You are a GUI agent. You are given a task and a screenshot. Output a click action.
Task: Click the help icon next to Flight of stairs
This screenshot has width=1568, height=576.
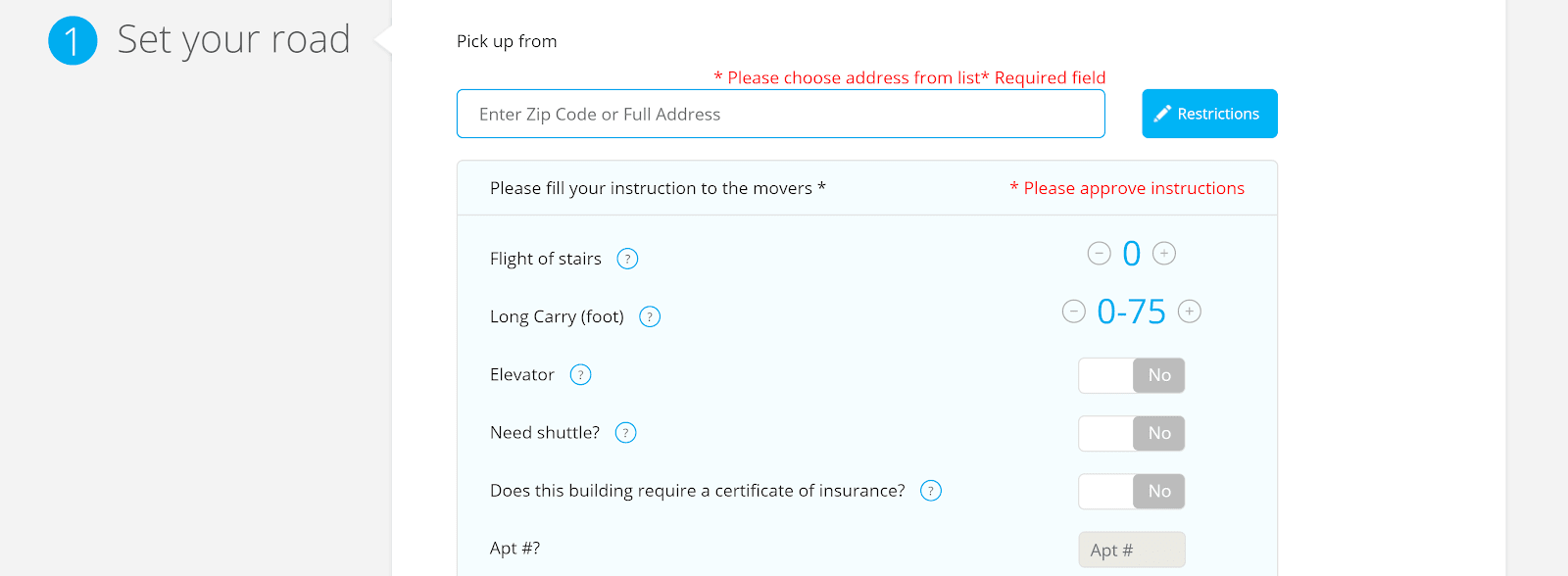click(x=627, y=259)
